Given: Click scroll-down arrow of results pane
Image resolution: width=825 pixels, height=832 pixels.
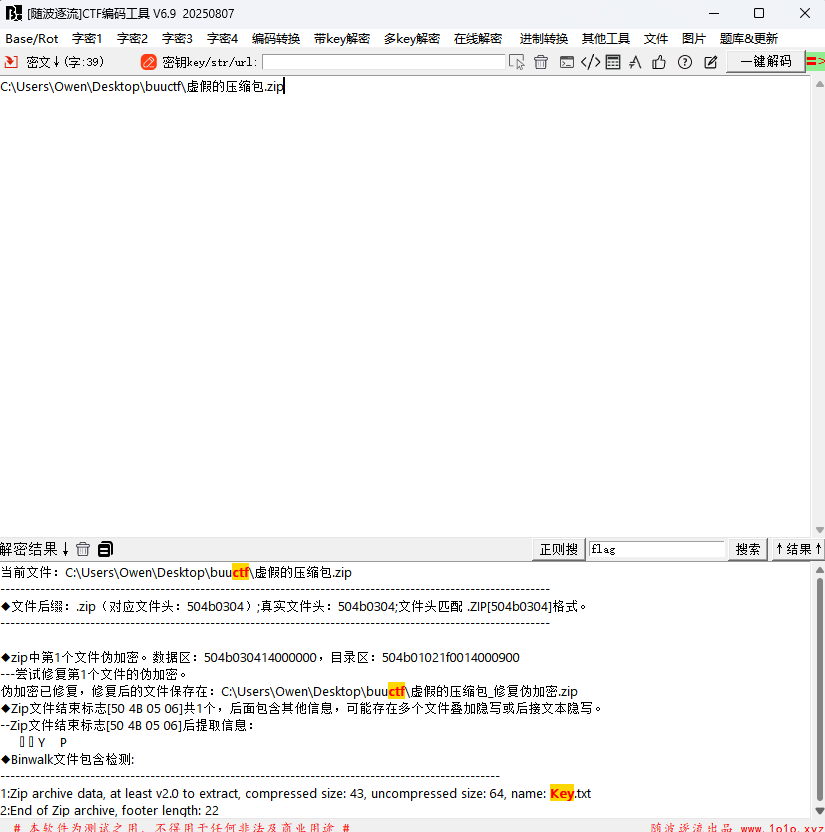Looking at the screenshot, I should pyautogui.click(x=819, y=811).
